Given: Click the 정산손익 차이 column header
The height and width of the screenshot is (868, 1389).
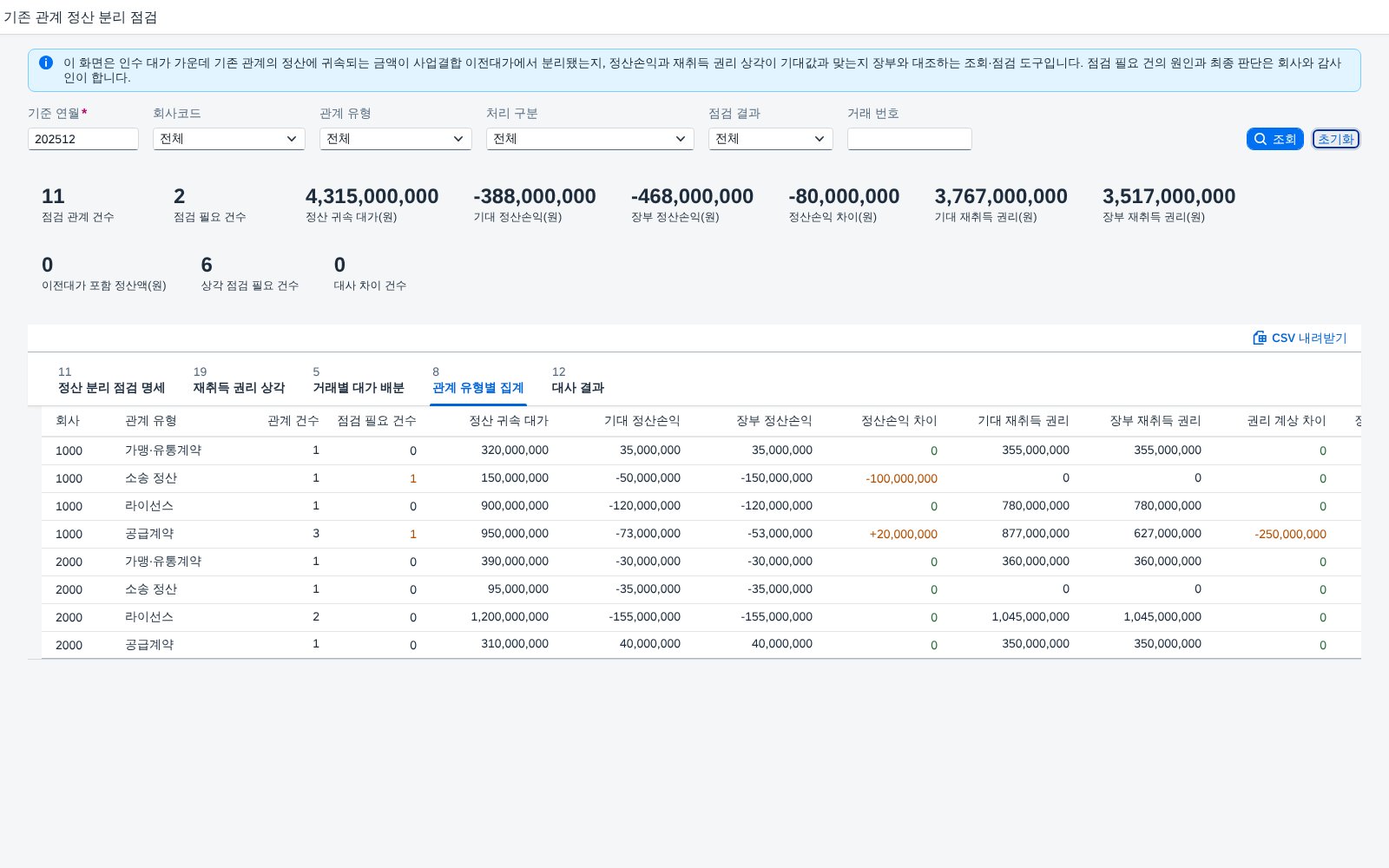Looking at the screenshot, I should 899,421.
